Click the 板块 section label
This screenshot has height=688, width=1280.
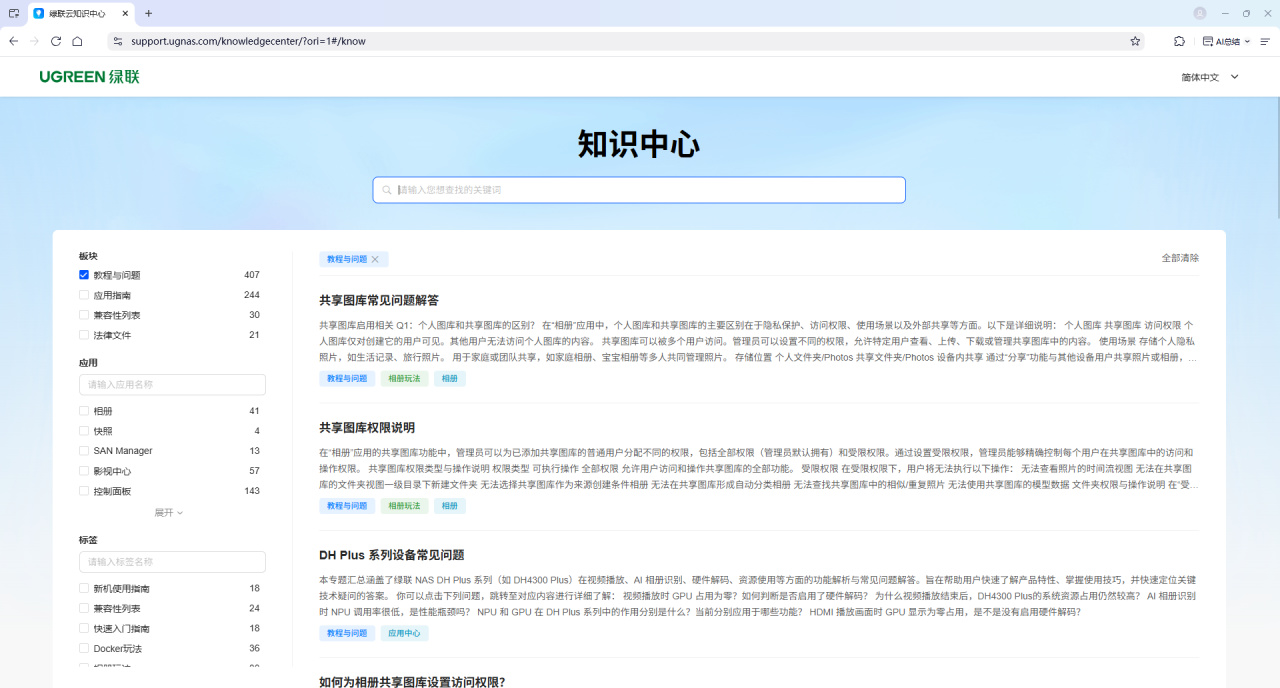point(88,256)
